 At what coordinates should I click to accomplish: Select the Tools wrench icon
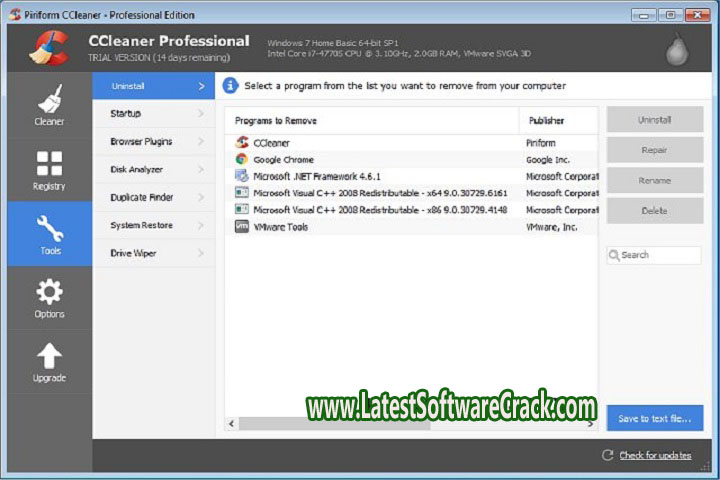click(50, 228)
